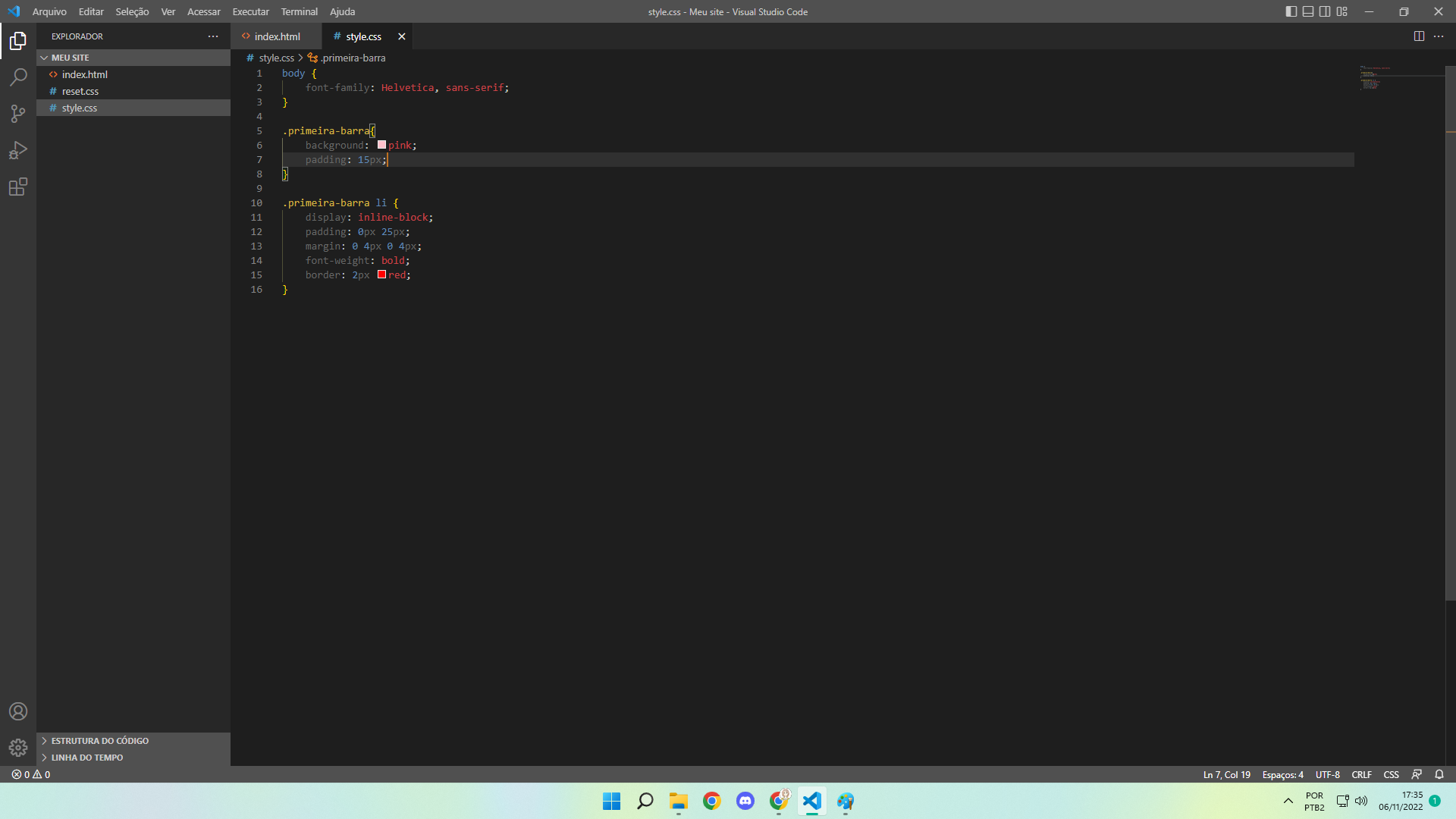Image resolution: width=1456 pixels, height=819 pixels.
Task: Open Explorer views and more actions ellipsis
Action: point(213,36)
